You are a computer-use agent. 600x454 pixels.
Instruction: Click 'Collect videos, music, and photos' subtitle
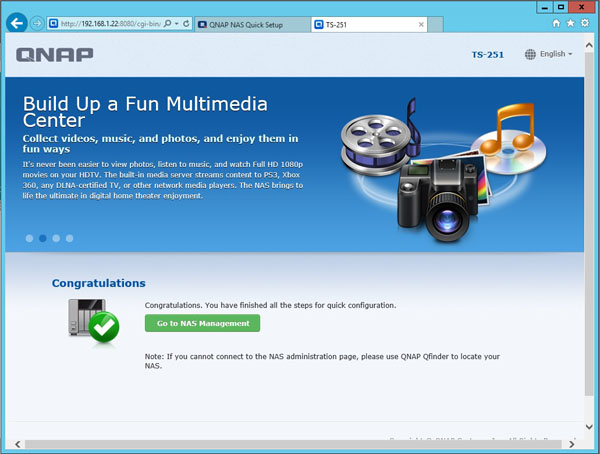pos(160,144)
